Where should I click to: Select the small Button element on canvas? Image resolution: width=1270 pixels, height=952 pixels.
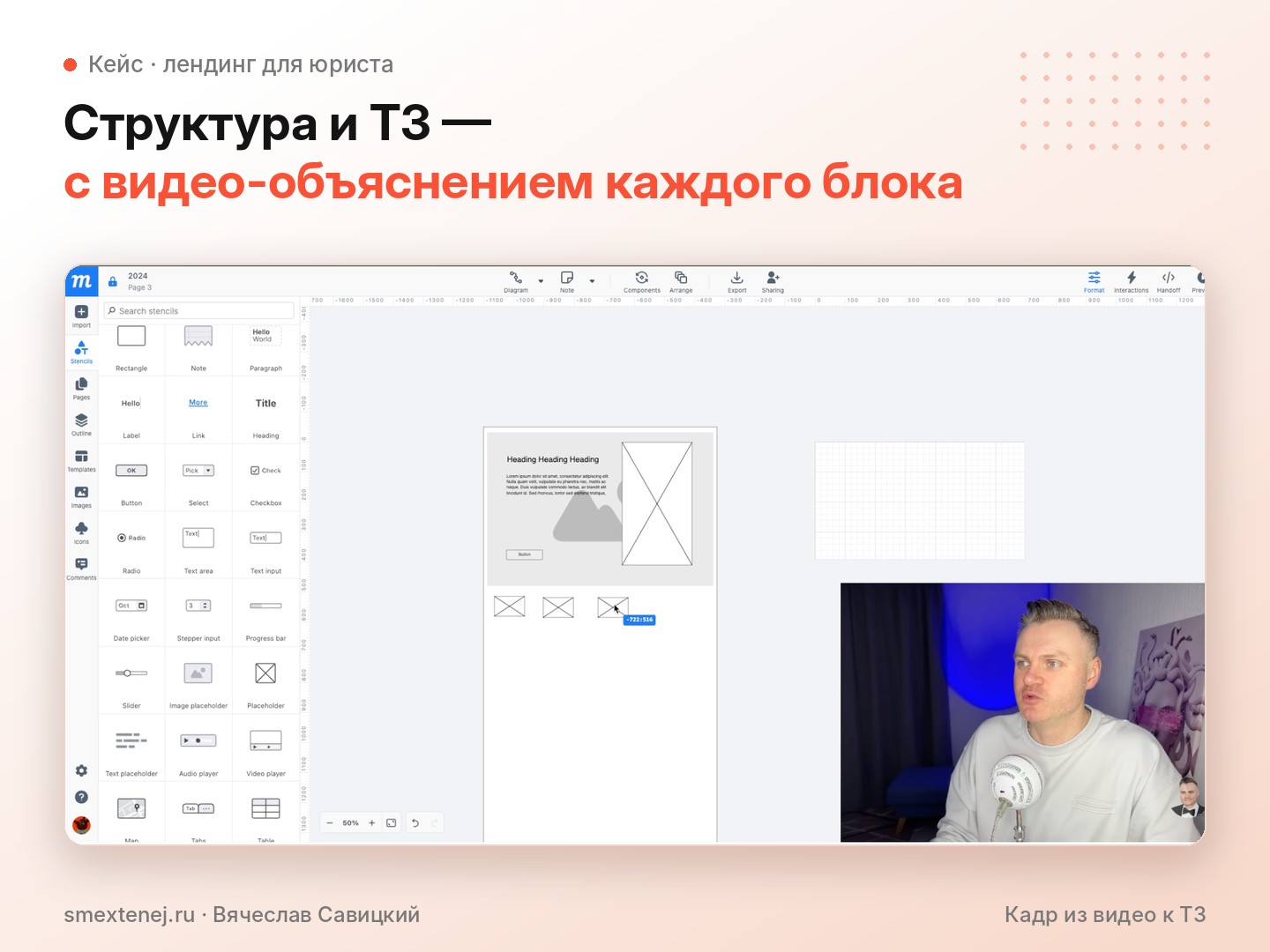pyautogui.click(x=524, y=554)
